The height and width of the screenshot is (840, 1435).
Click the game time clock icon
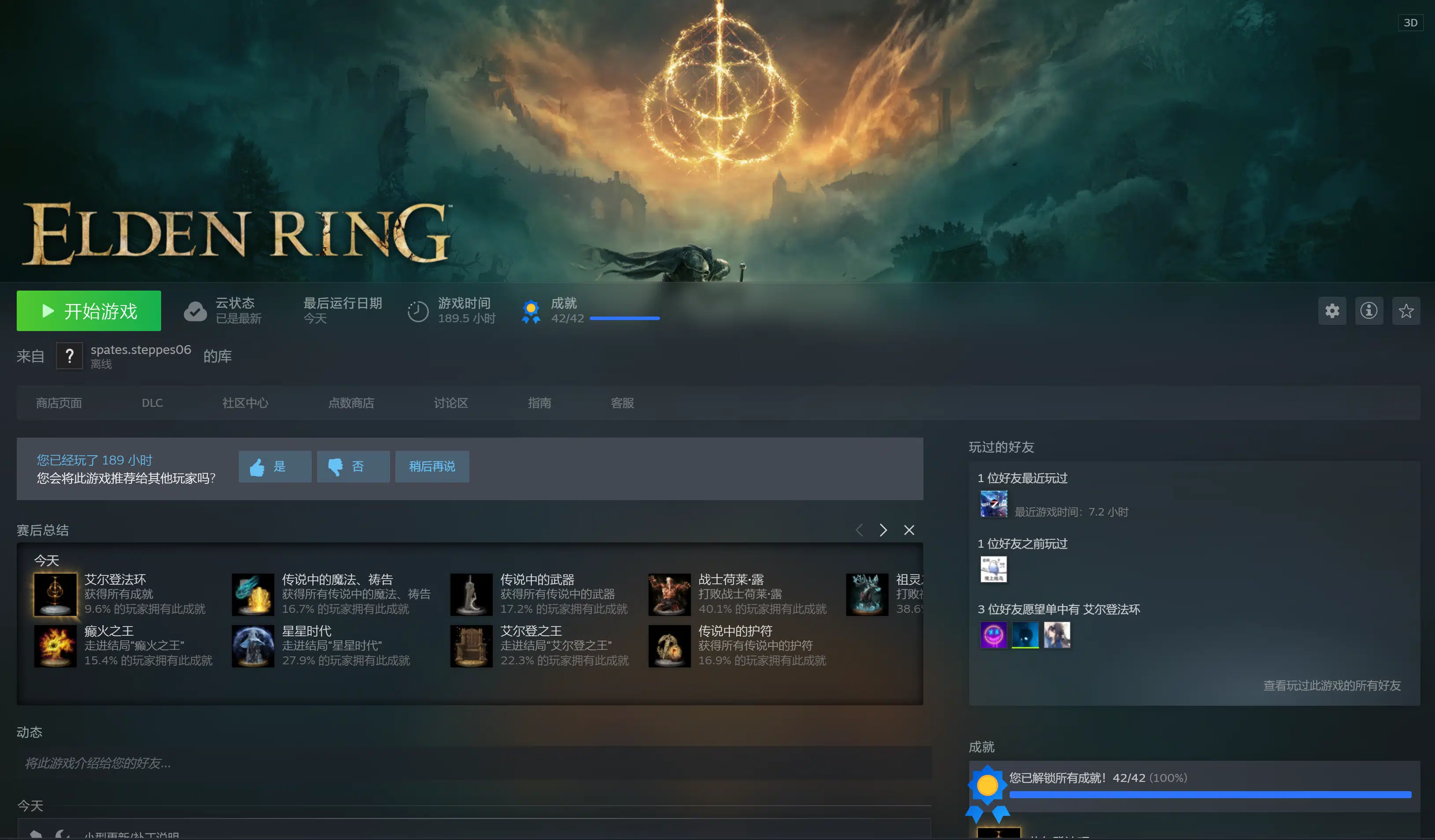click(417, 310)
